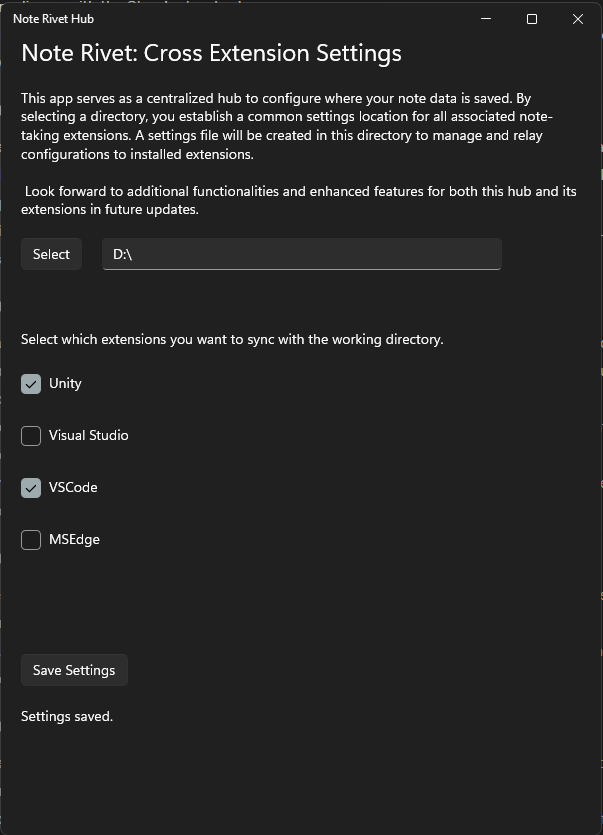Viewport: 603px width, 835px height.
Task: Click the VSCode label text
Action: (73, 488)
